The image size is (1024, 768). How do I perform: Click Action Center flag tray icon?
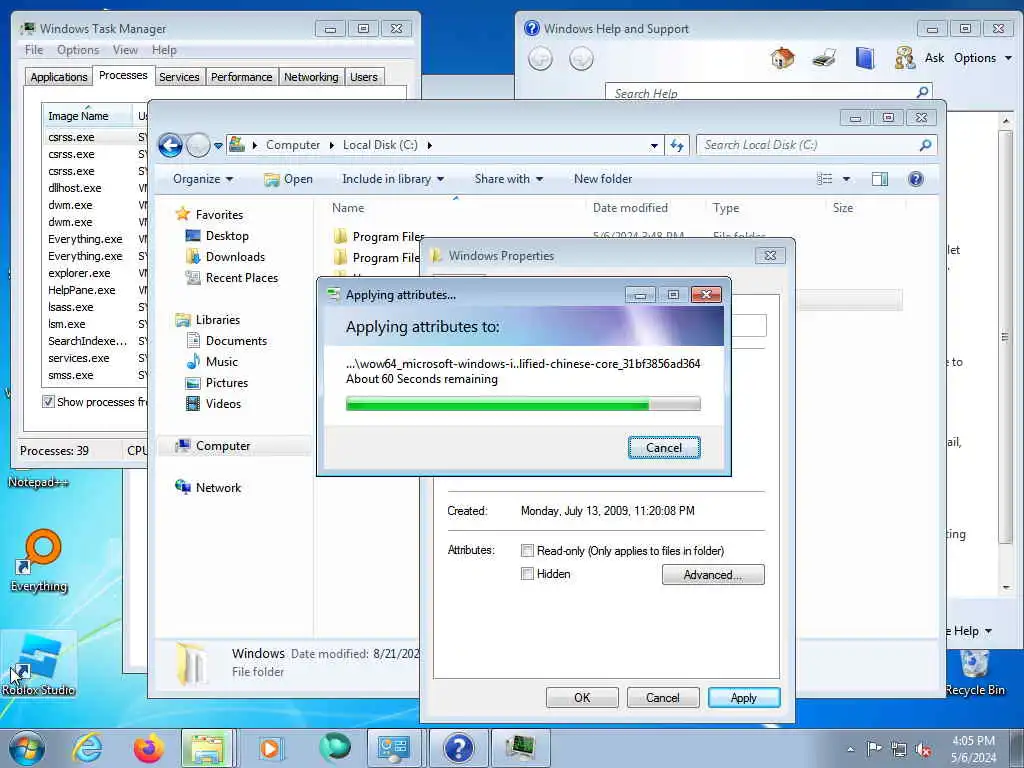874,749
